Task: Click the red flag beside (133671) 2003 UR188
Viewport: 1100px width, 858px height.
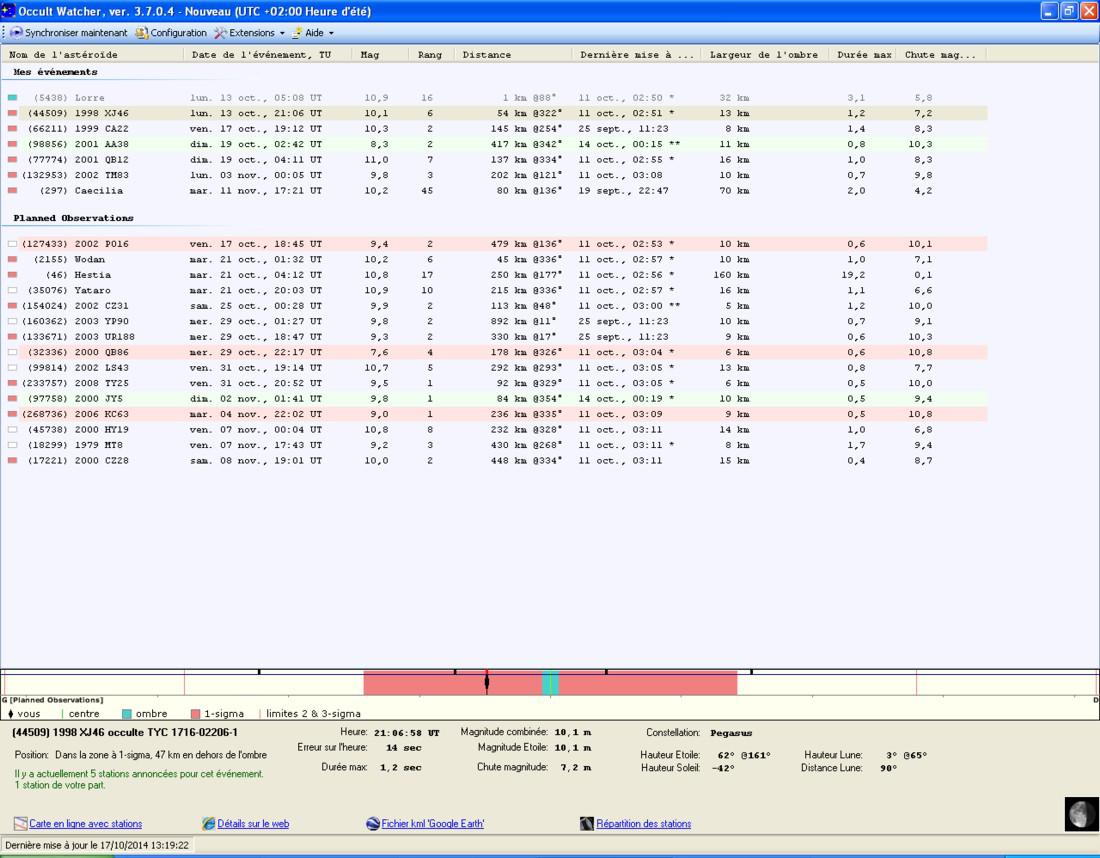Action: 13,337
